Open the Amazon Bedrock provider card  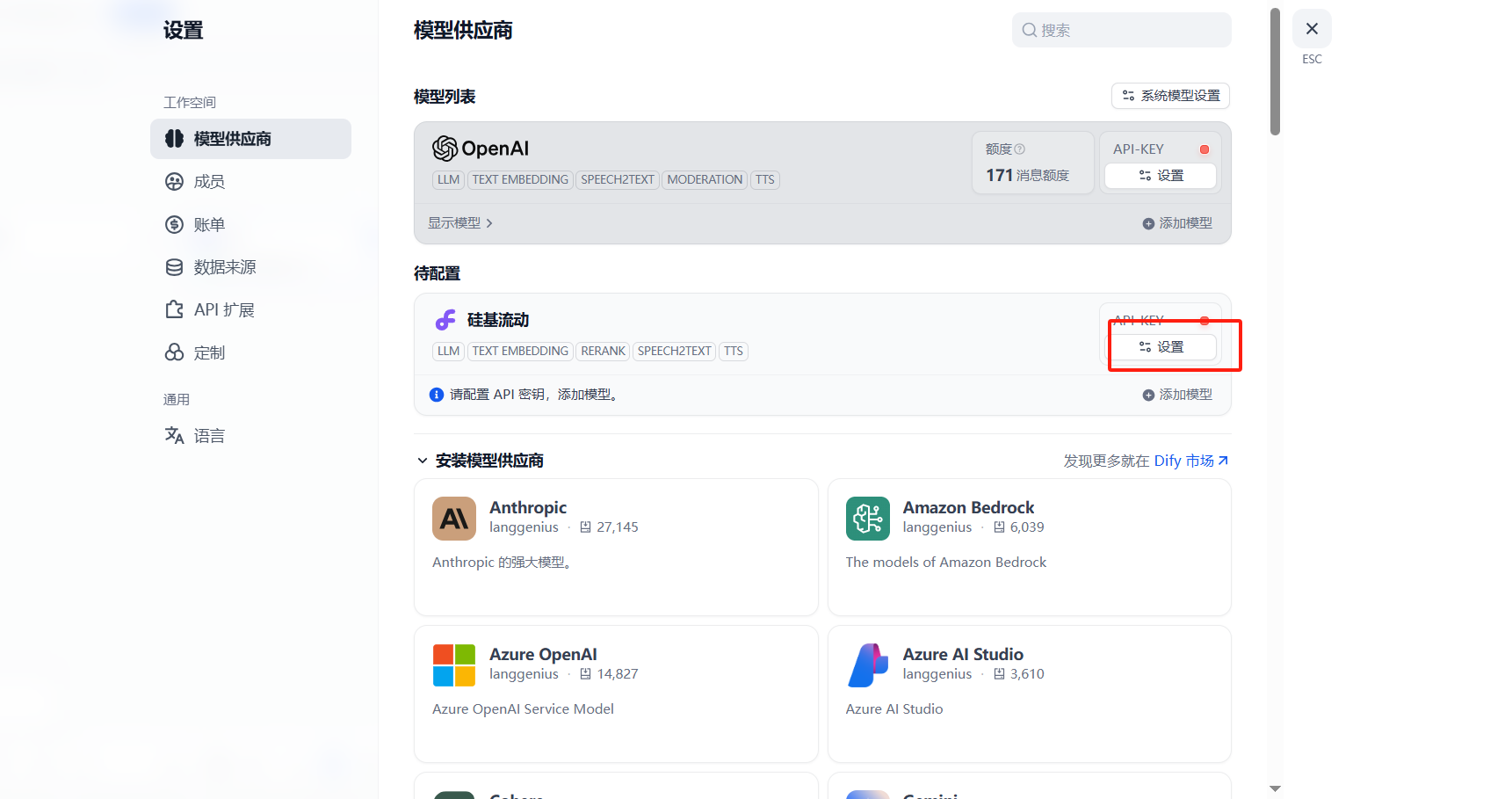(1030, 547)
